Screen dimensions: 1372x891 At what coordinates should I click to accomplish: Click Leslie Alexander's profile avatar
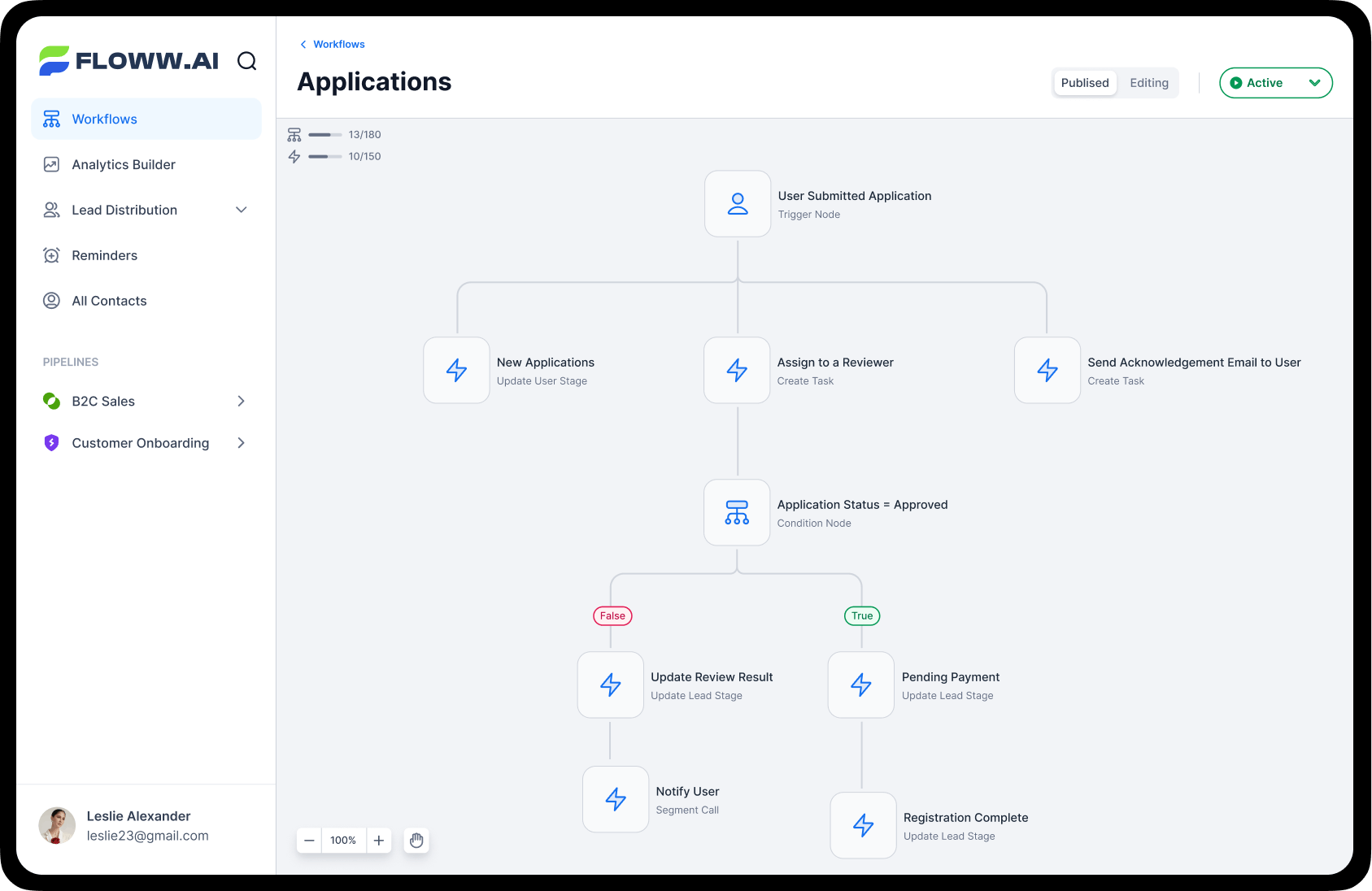click(x=57, y=826)
